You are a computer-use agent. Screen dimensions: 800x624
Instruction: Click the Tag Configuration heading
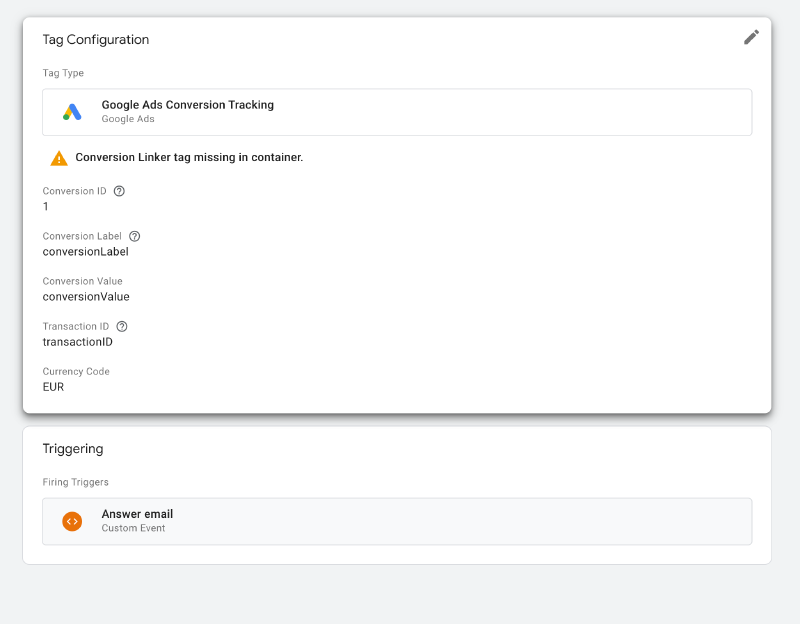click(x=94, y=39)
